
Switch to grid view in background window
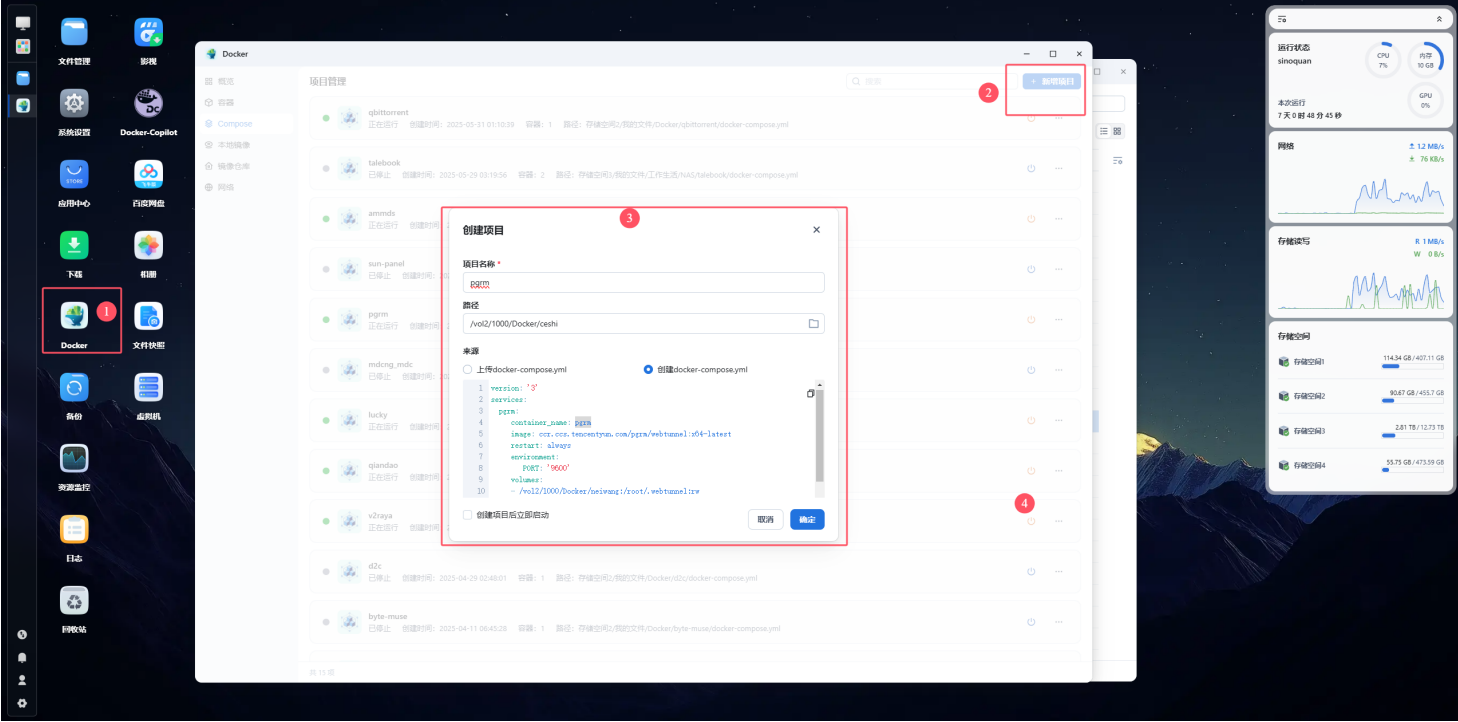(1117, 131)
